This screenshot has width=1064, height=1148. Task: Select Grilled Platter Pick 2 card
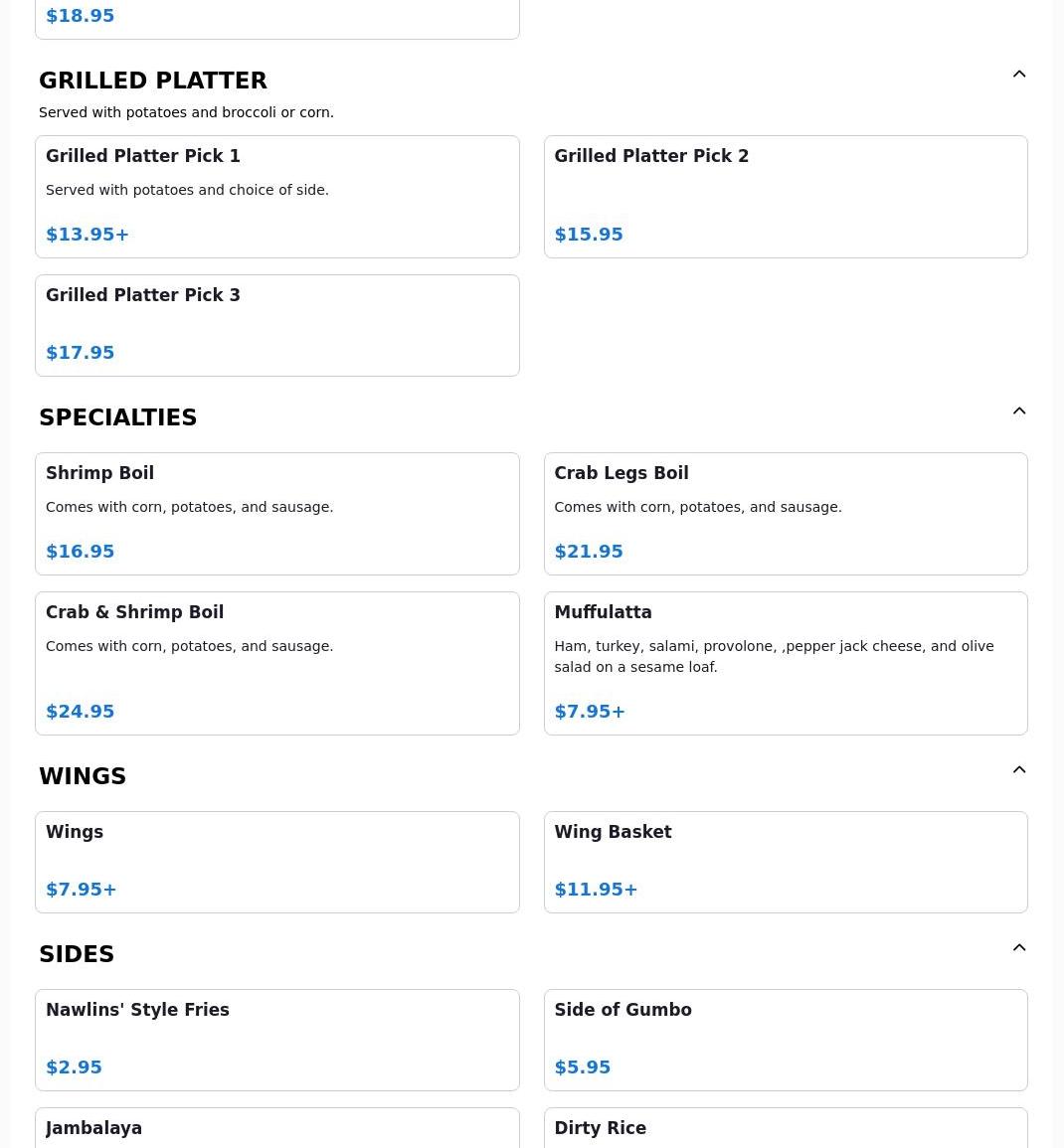click(786, 197)
